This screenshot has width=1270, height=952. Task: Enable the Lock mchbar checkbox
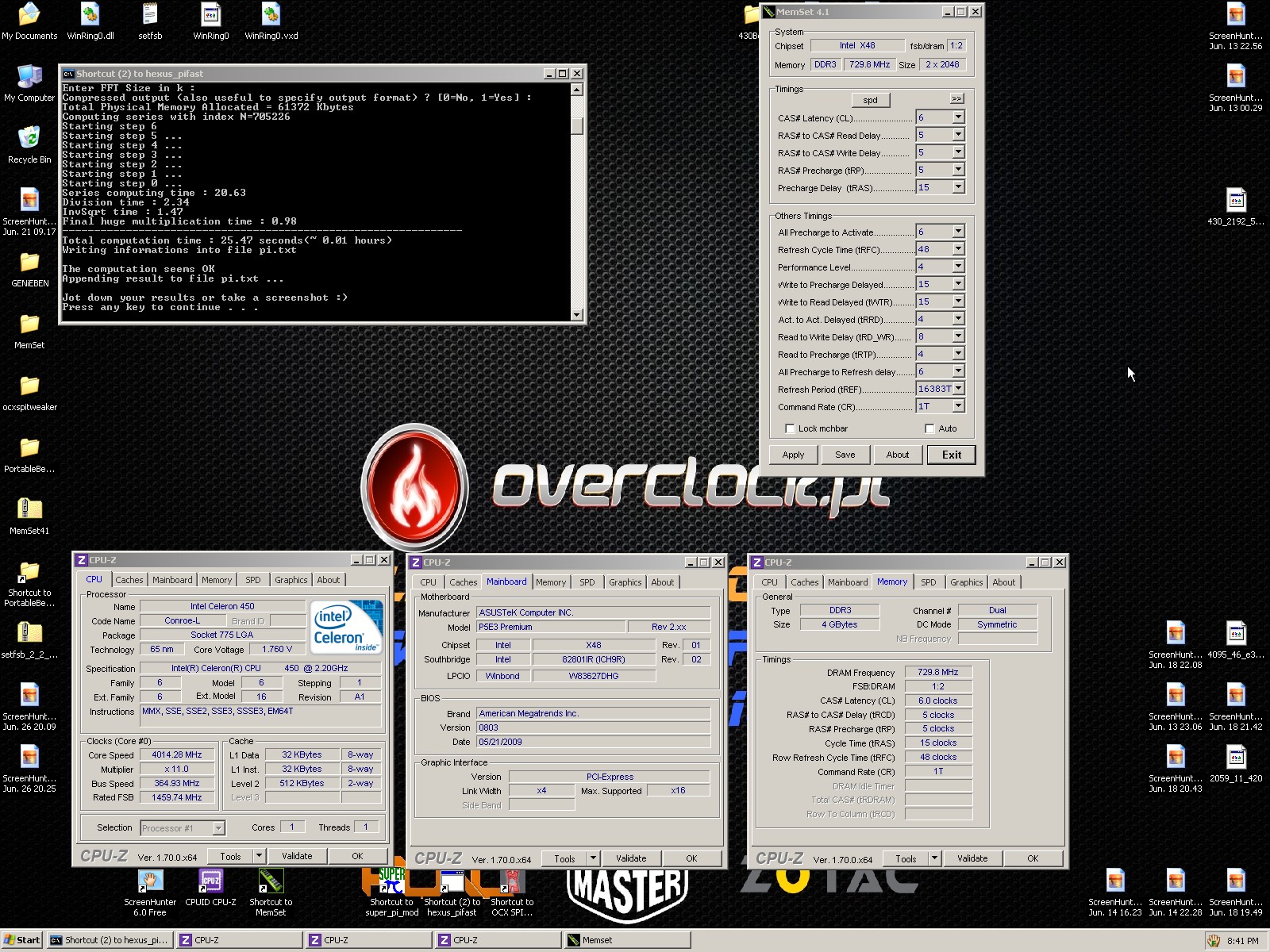(790, 429)
